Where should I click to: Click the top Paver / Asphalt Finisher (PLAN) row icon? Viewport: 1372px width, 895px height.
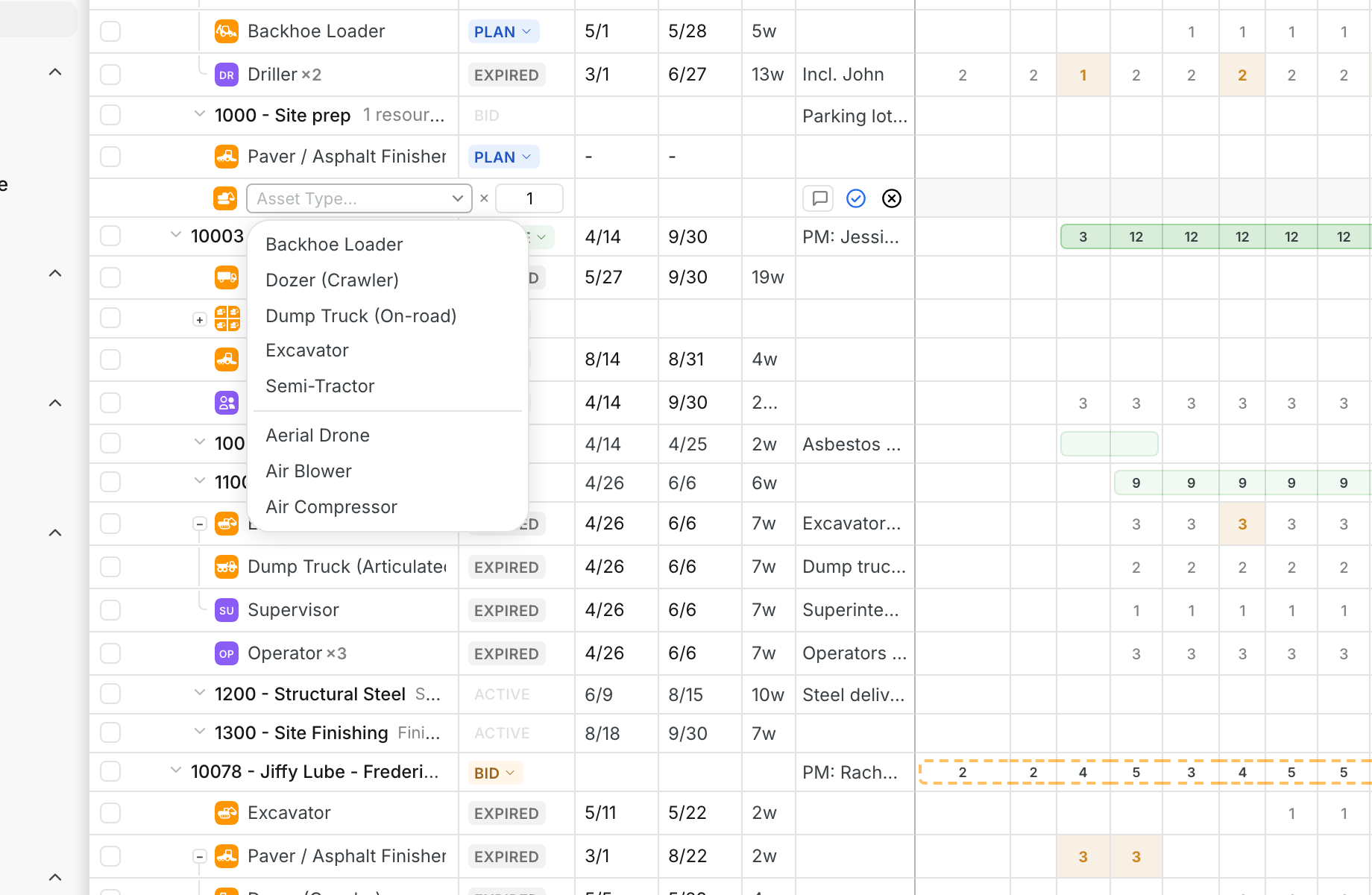pos(227,157)
